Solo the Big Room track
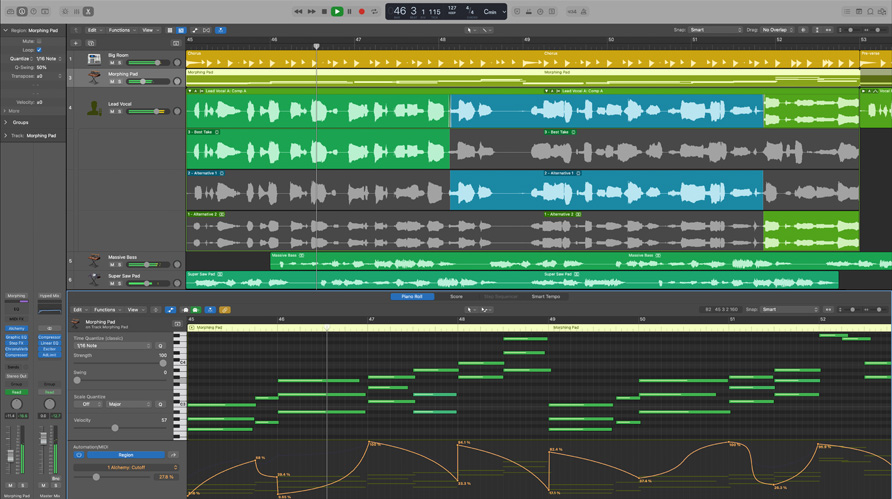Image resolution: width=892 pixels, height=499 pixels. [120, 63]
